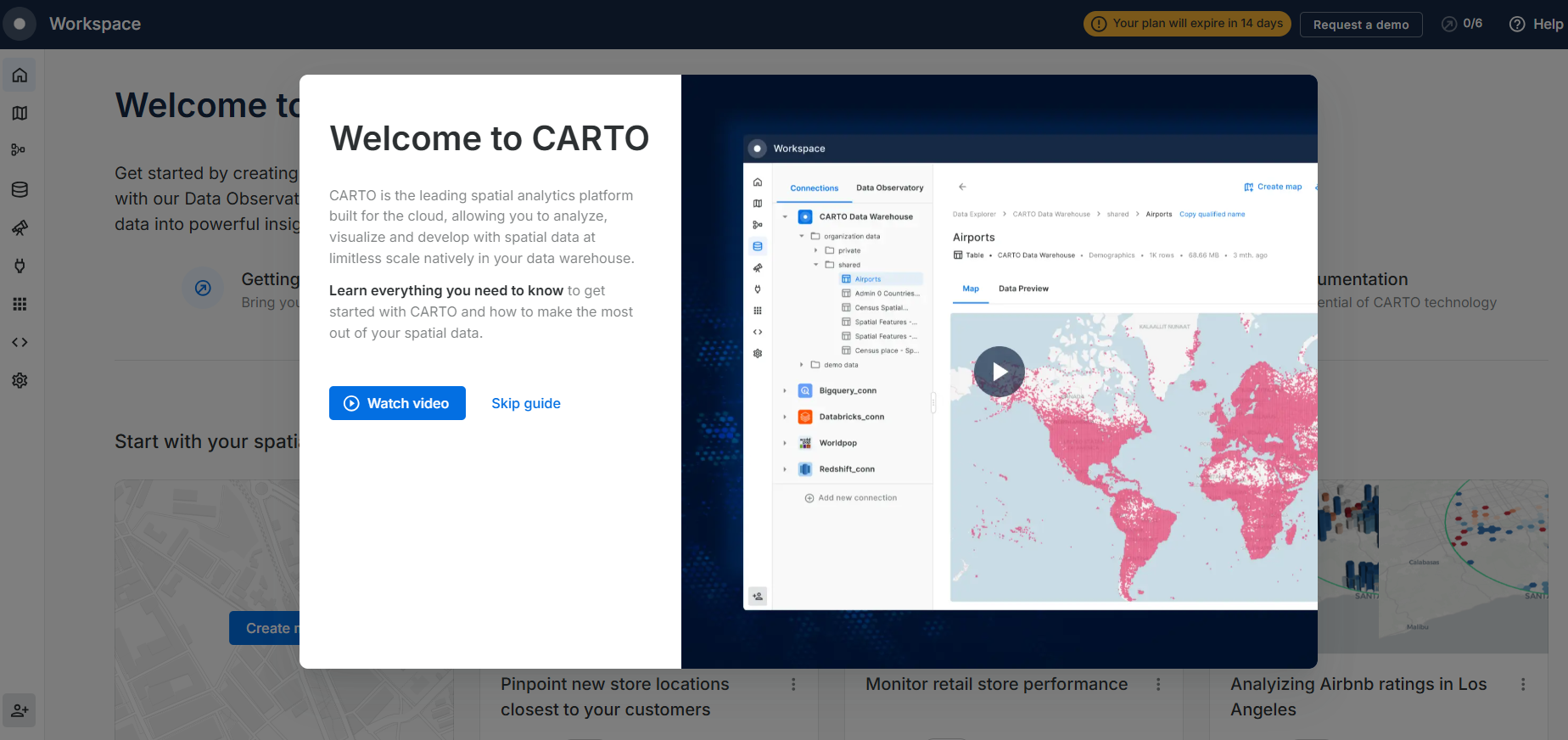Open the Maps icon in sidebar
The width and height of the screenshot is (1568, 740).
pos(20,113)
